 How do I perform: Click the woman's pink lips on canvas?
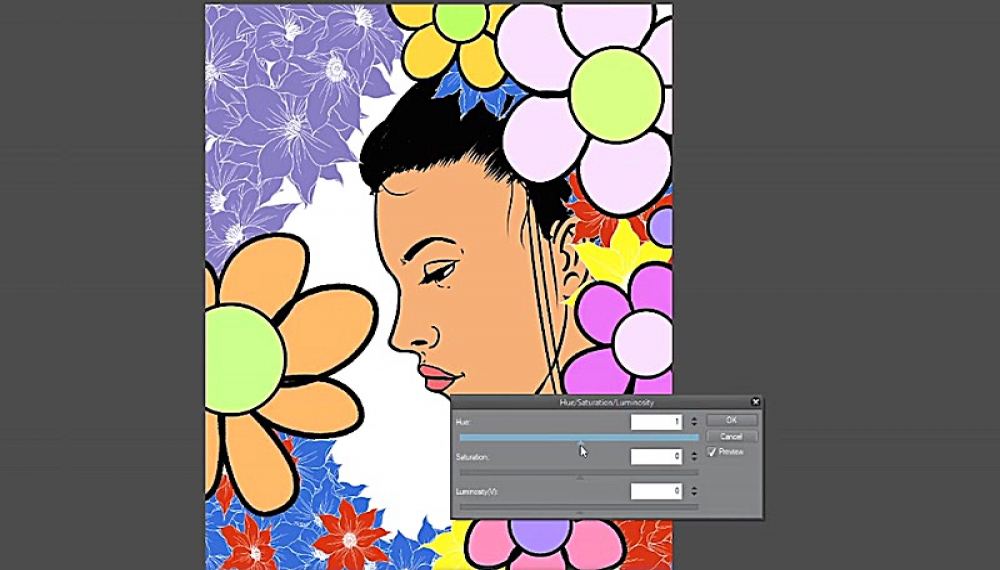click(437, 378)
